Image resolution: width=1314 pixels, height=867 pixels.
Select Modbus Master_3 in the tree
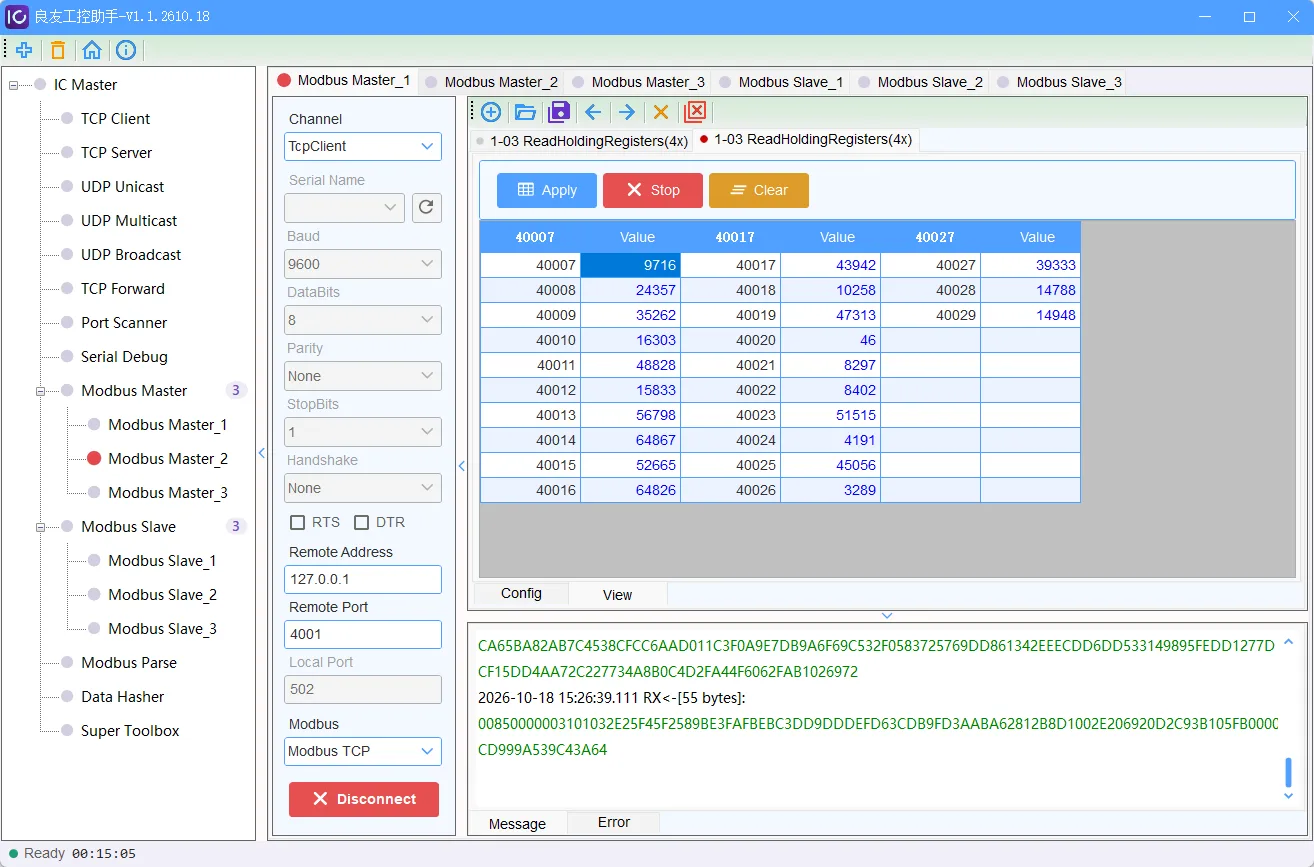pos(168,493)
